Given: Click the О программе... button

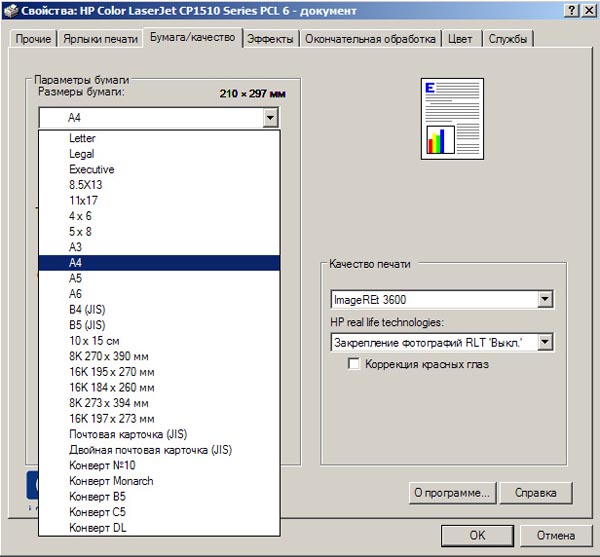Looking at the screenshot, I should click(452, 493).
